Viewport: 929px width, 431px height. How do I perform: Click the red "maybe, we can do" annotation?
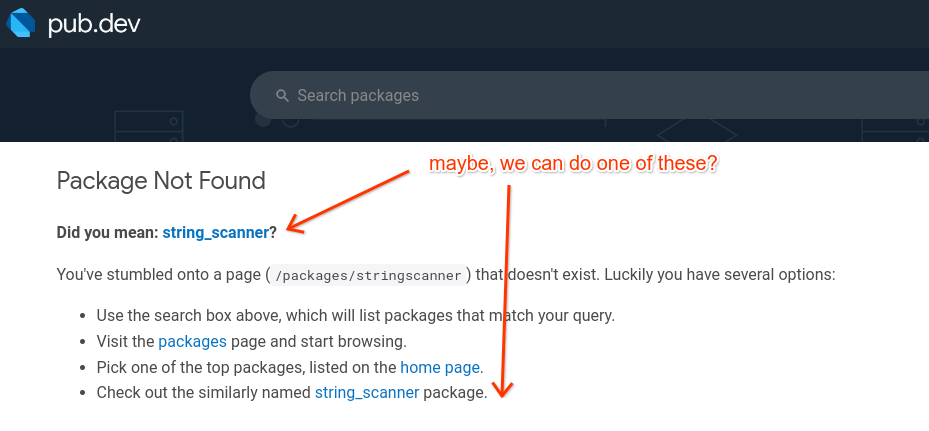[x=574, y=164]
